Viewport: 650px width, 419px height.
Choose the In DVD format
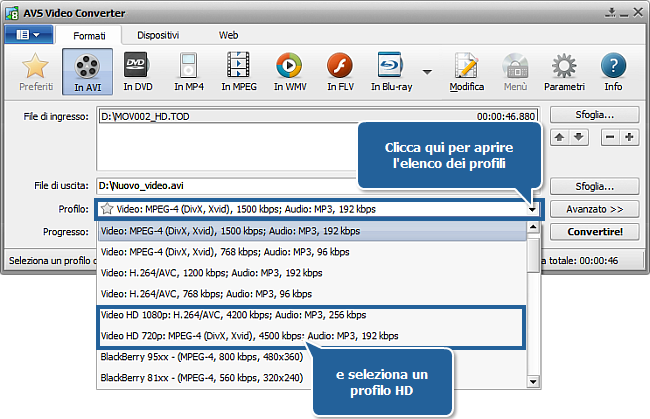coord(138,72)
